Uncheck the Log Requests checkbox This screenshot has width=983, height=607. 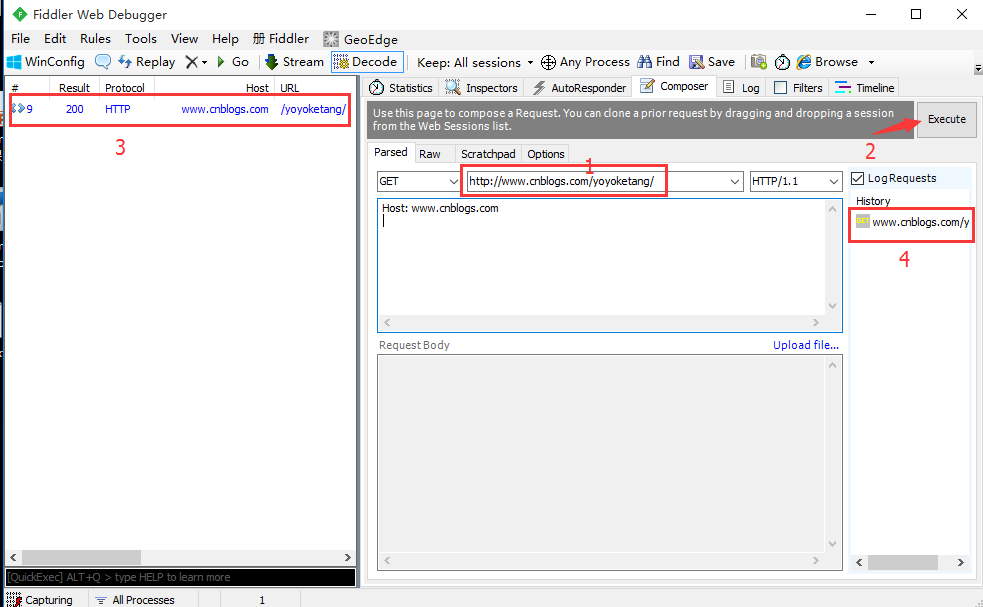(857, 178)
